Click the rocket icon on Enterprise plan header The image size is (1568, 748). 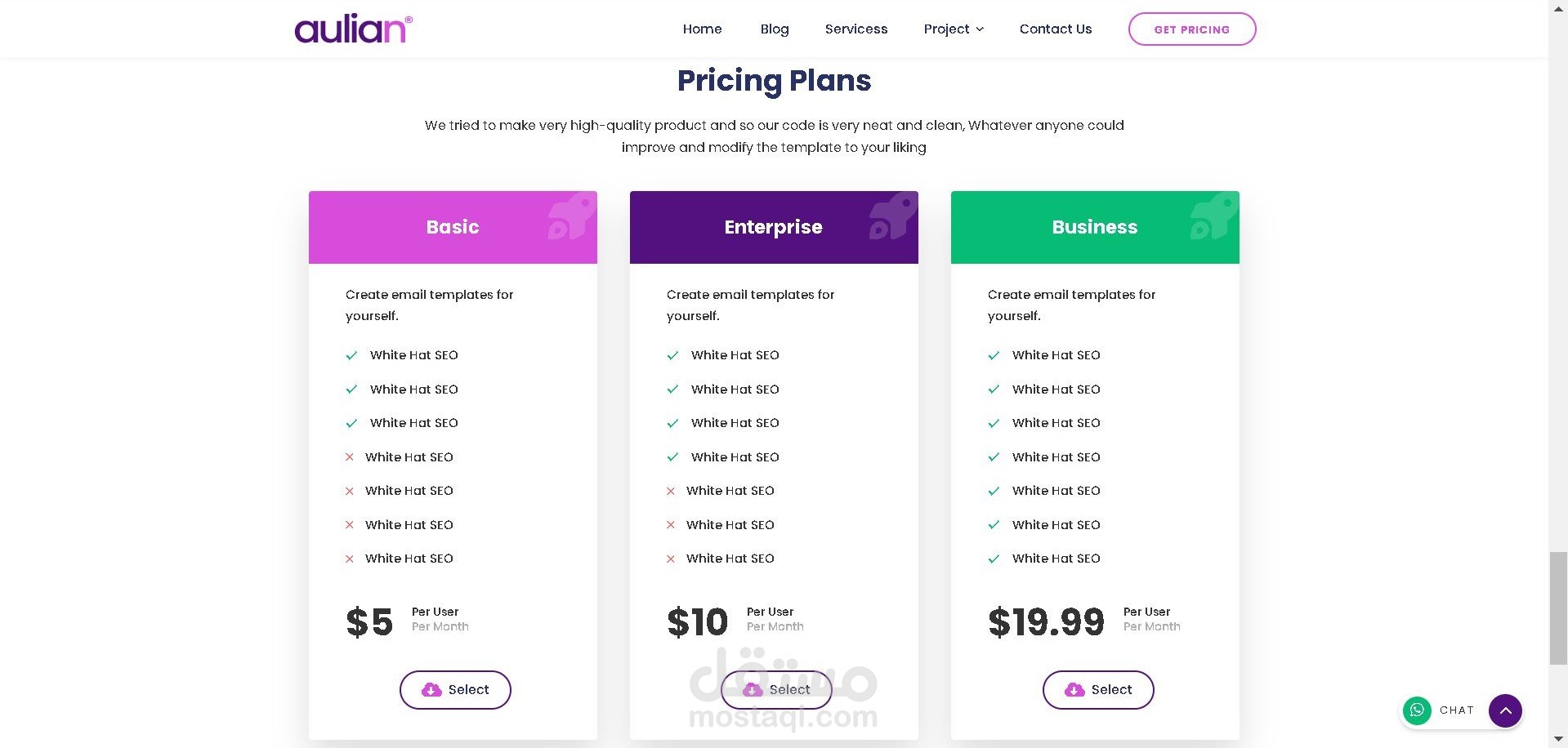tap(892, 217)
